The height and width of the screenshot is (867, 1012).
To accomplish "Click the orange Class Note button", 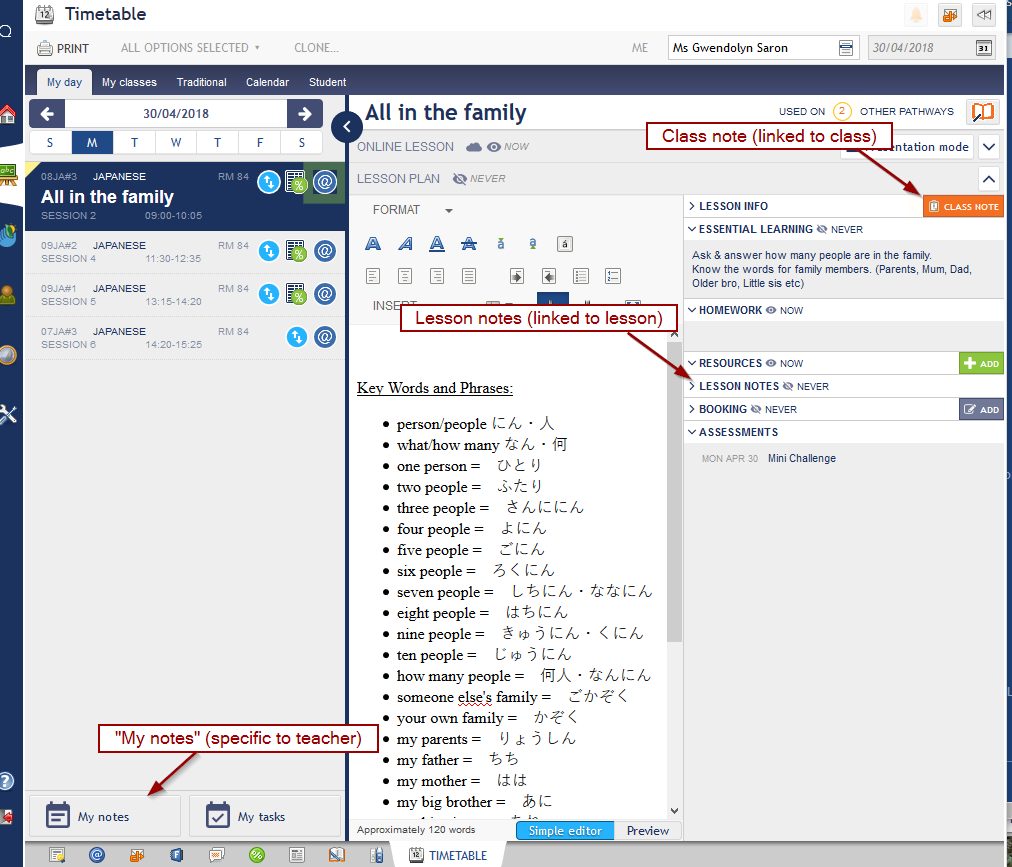I will point(963,206).
